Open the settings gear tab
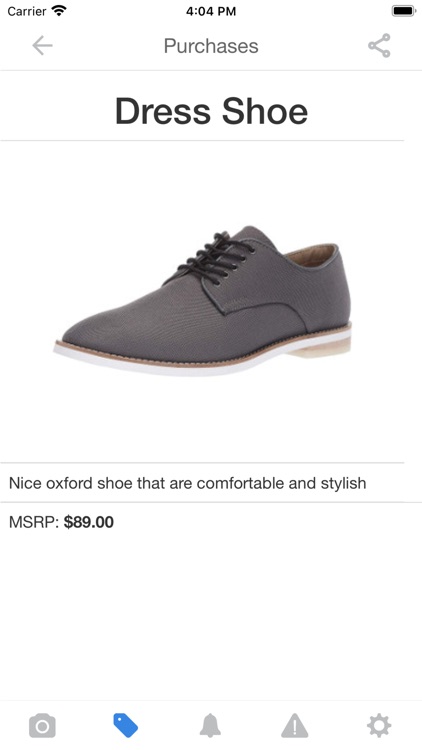This screenshot has width=422, height=750. [379, 726]
